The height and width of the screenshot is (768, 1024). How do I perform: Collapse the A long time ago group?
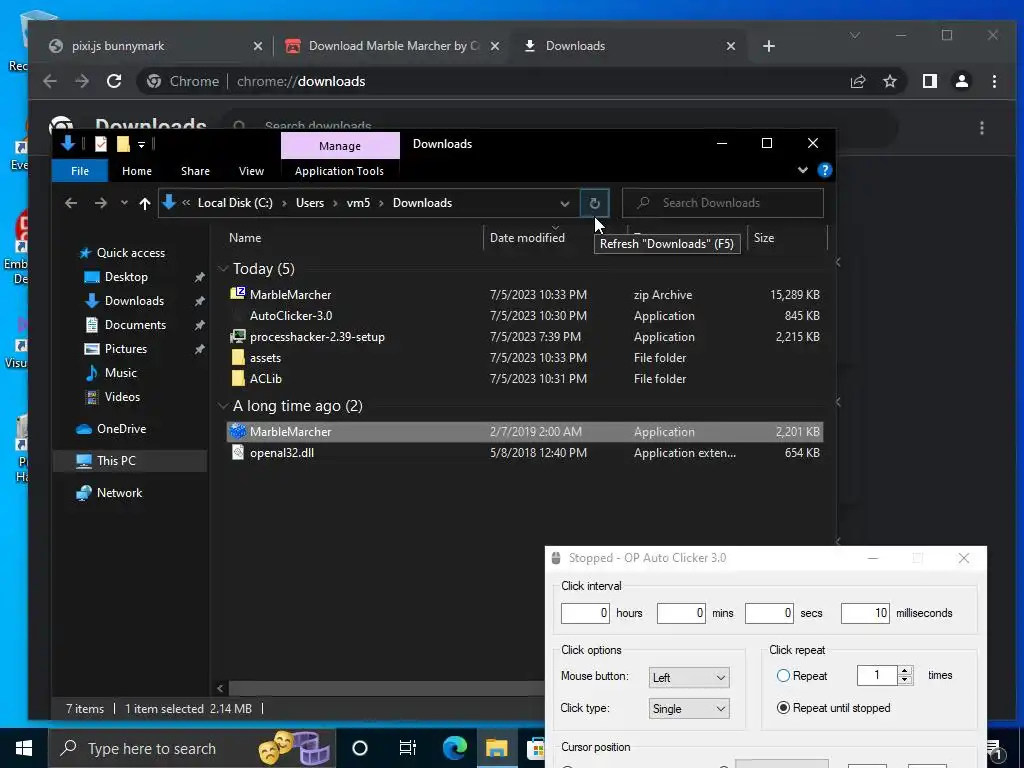pyautogui.click(x=223, y=406)
